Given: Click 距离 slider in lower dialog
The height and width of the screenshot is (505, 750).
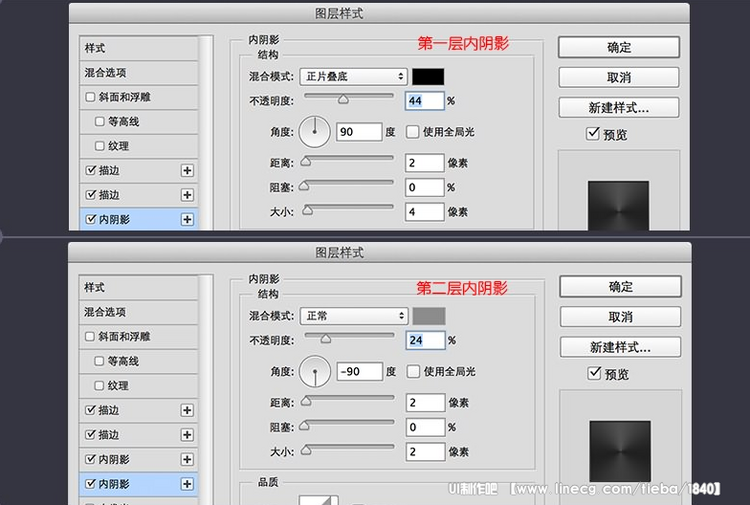Looking at the screenshot, I should (348, 400).
